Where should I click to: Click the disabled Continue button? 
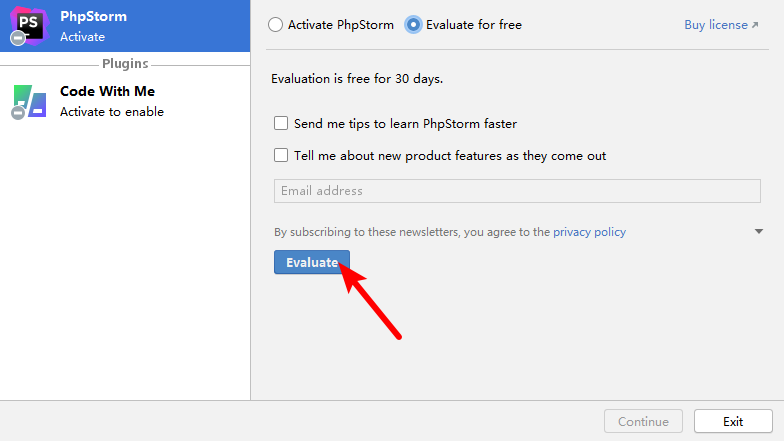coord(643,422)
